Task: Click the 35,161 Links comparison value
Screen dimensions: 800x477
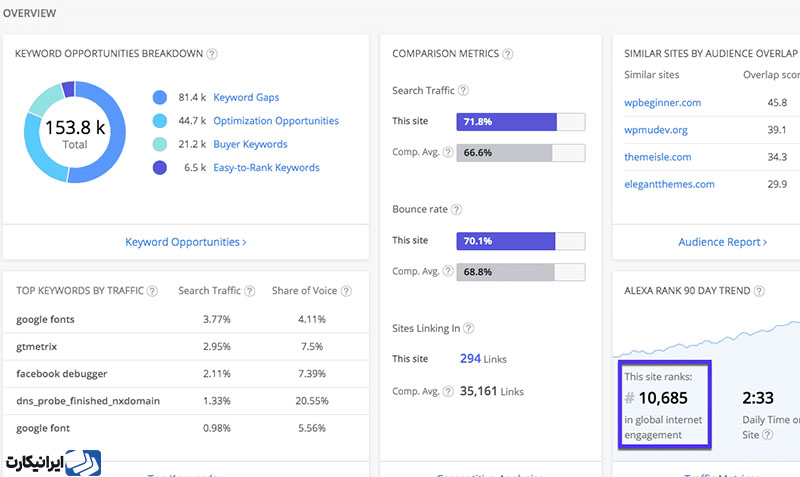Action: 491,391
